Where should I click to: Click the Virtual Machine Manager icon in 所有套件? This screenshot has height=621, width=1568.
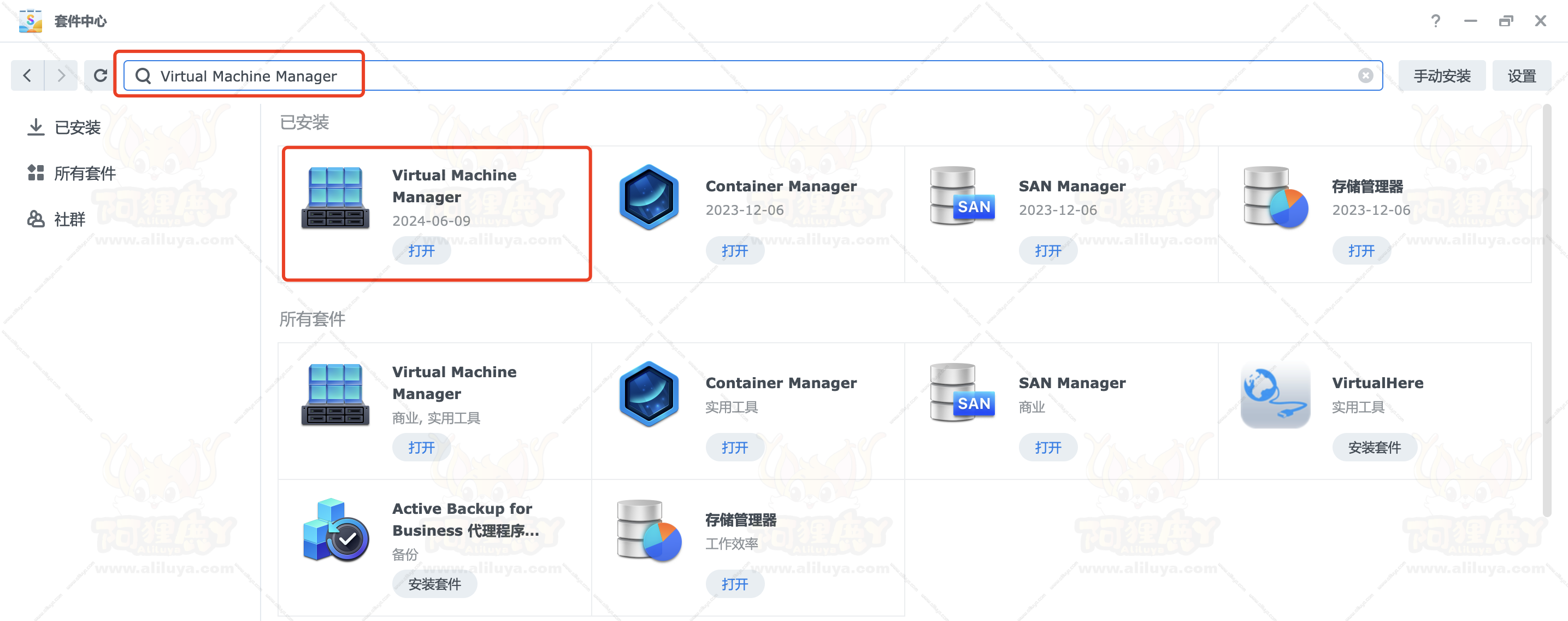tap(335, 394)
